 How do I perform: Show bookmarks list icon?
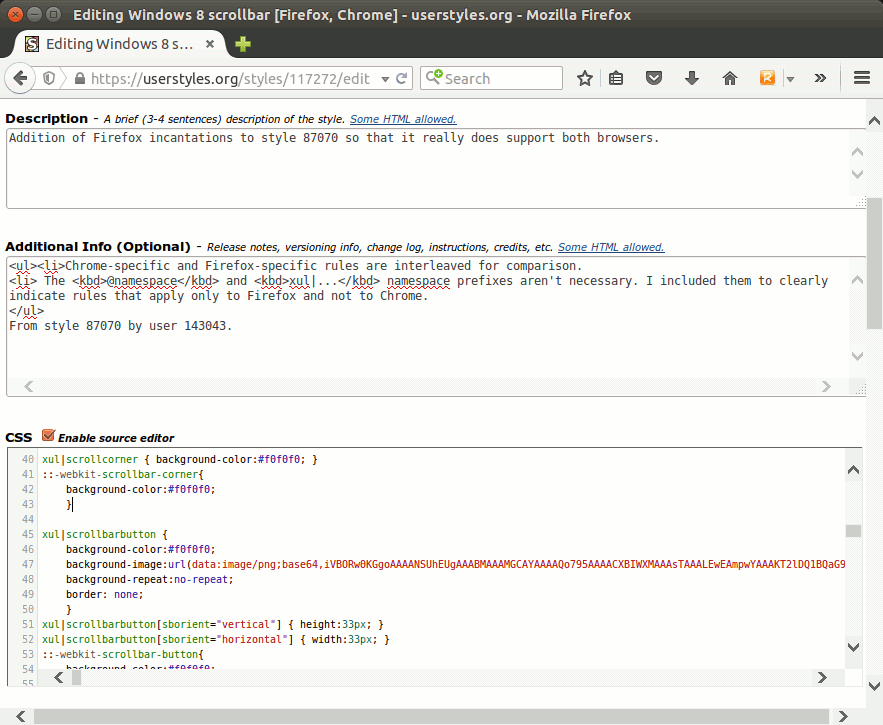[616, 78]
